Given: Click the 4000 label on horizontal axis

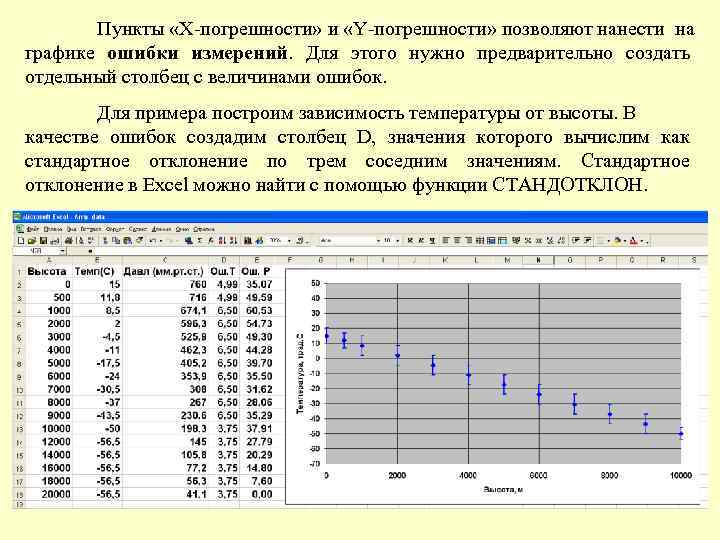Looking at the screenshot, I should tap(467, 475).
